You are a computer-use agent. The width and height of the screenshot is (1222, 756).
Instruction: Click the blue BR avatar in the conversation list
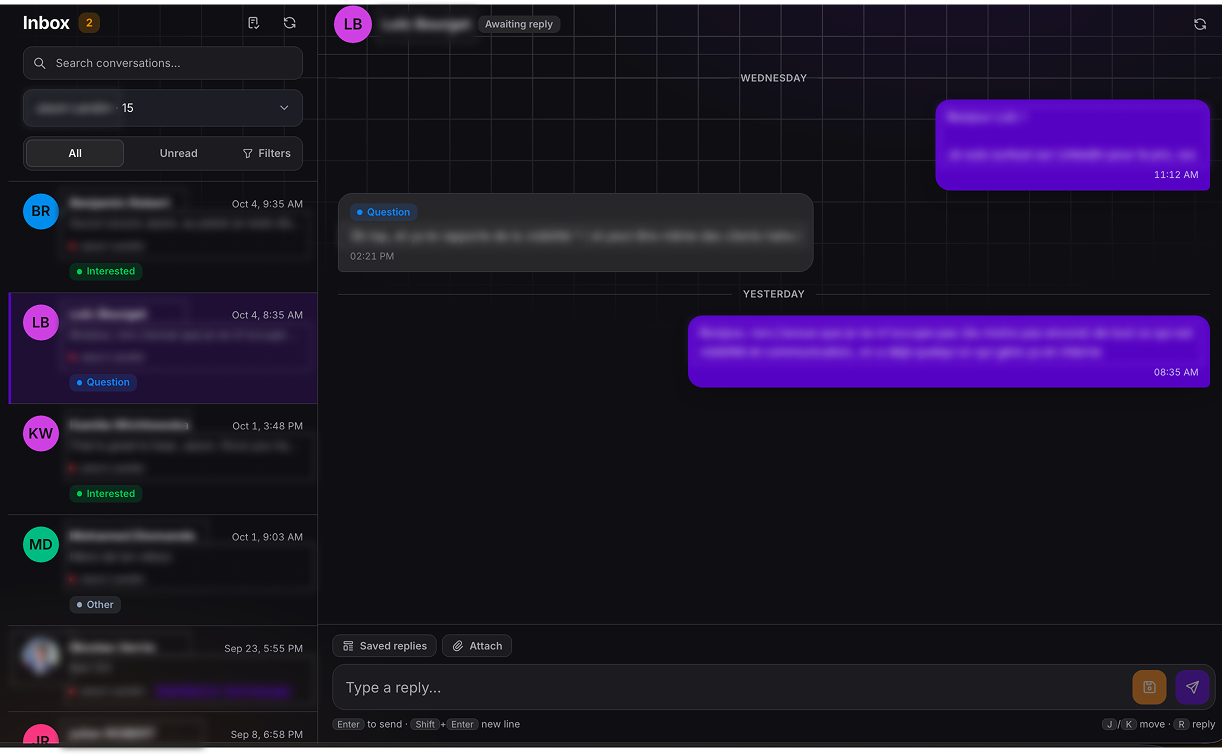(41, 211)
